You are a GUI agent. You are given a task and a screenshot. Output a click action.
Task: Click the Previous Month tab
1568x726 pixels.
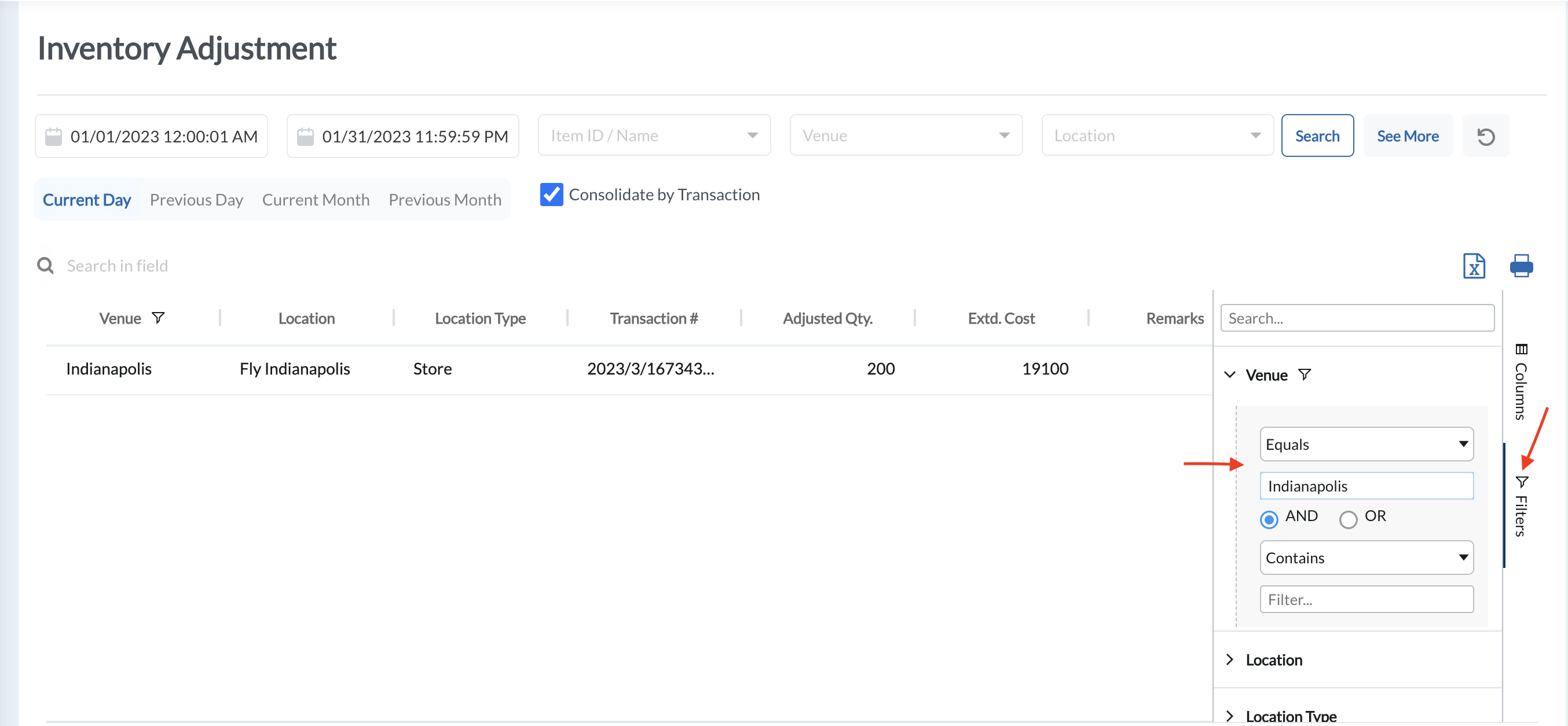point(445,198)
